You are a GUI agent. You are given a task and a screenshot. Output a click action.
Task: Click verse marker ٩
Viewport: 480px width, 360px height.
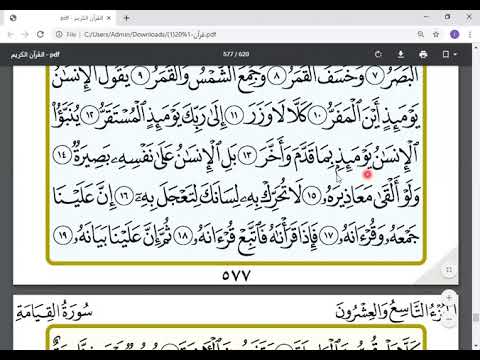(x=140, y=76)
